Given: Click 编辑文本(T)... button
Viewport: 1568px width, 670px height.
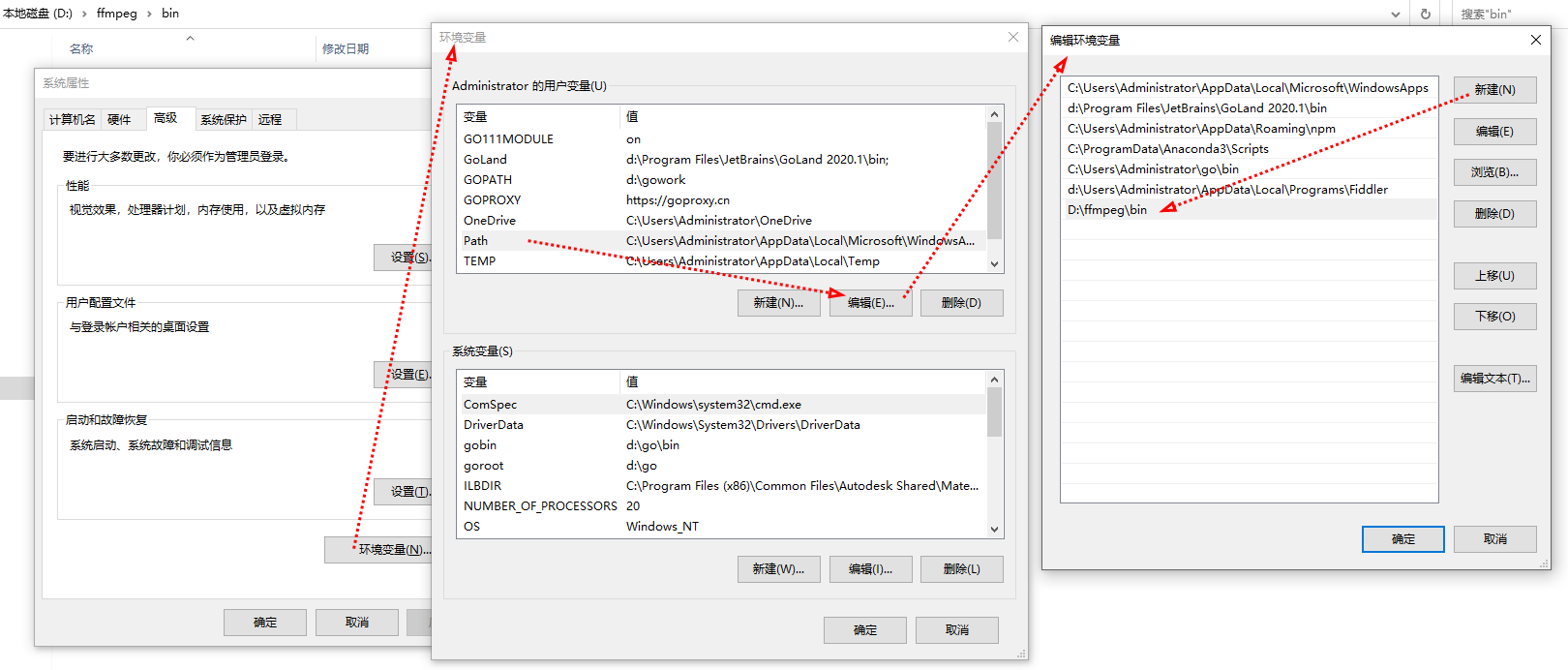Looking at the screenshot, I should (1494, 379).
